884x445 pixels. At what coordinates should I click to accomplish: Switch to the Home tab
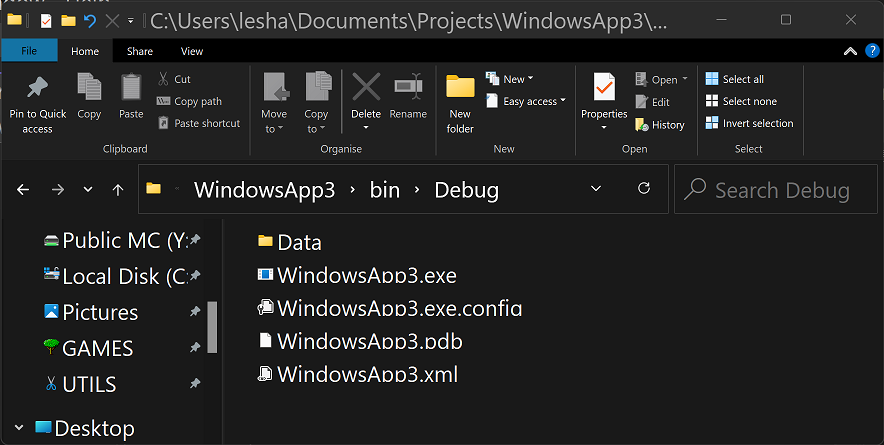click(85, 51)
